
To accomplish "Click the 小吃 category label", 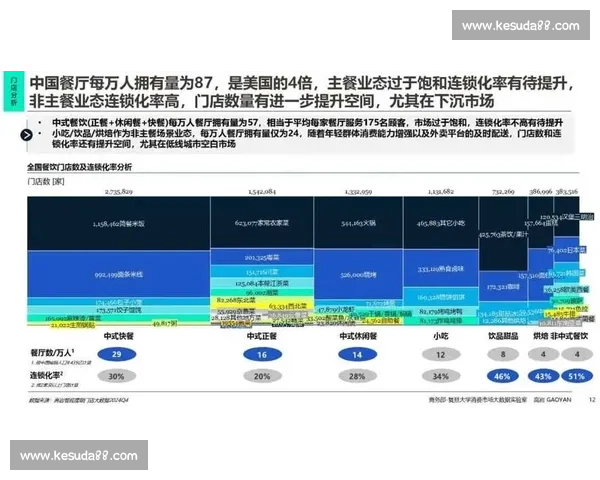I will 441,336.
